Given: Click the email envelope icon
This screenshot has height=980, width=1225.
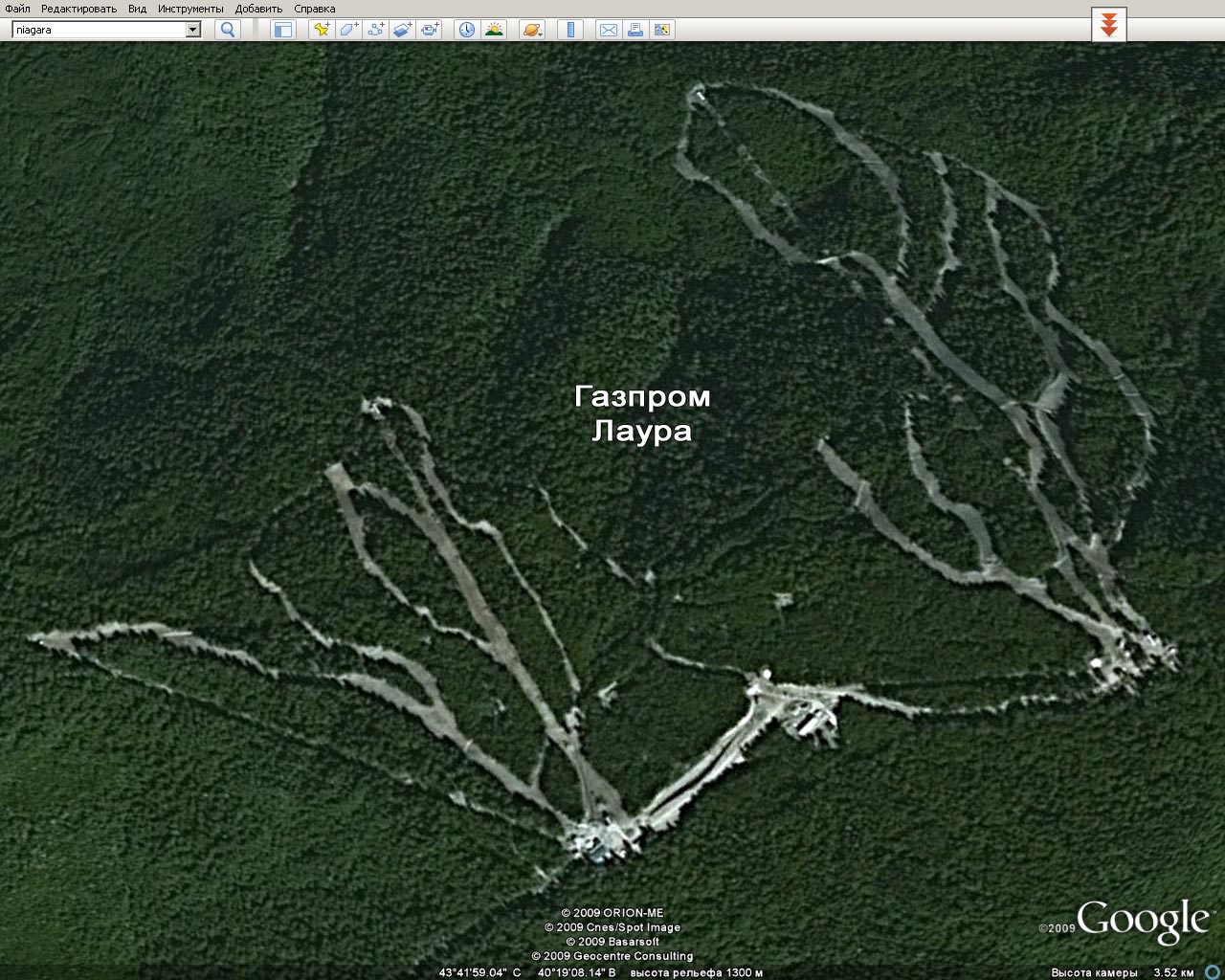Looking at the screenshot, I should (608, 30).
